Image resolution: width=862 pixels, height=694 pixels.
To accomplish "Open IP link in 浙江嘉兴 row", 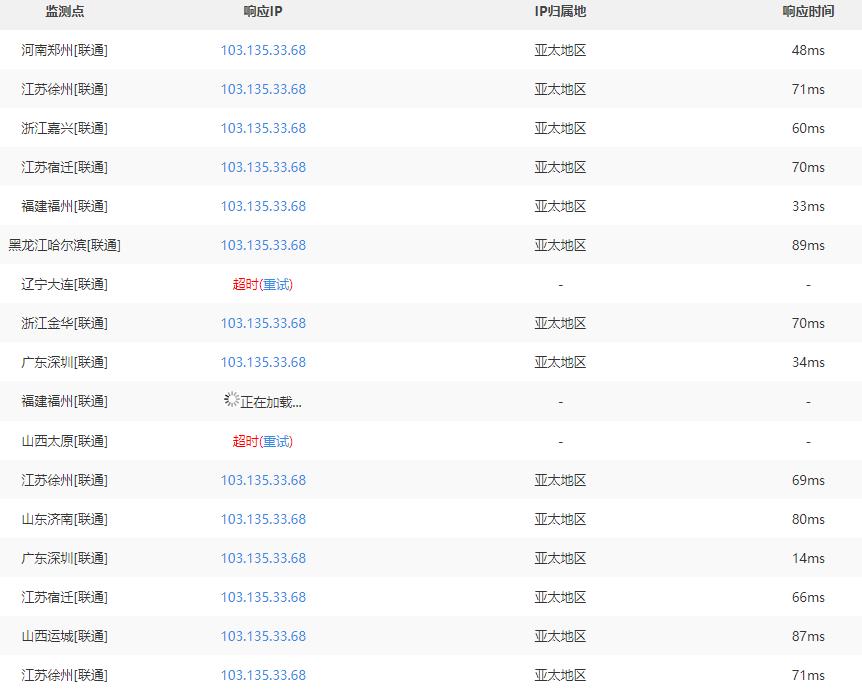I will [263, 128].
